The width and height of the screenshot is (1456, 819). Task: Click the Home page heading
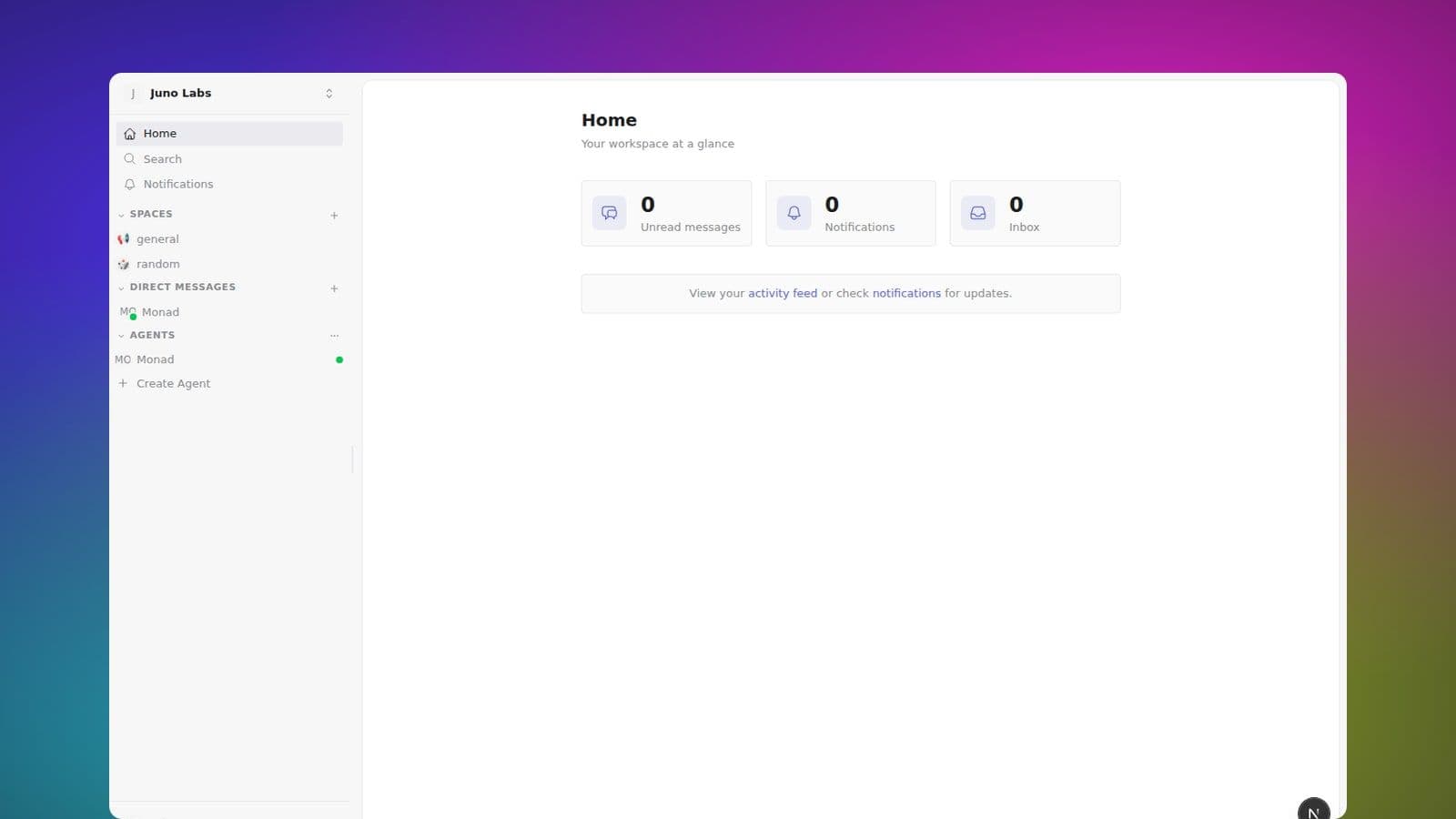tap(609, 120)
